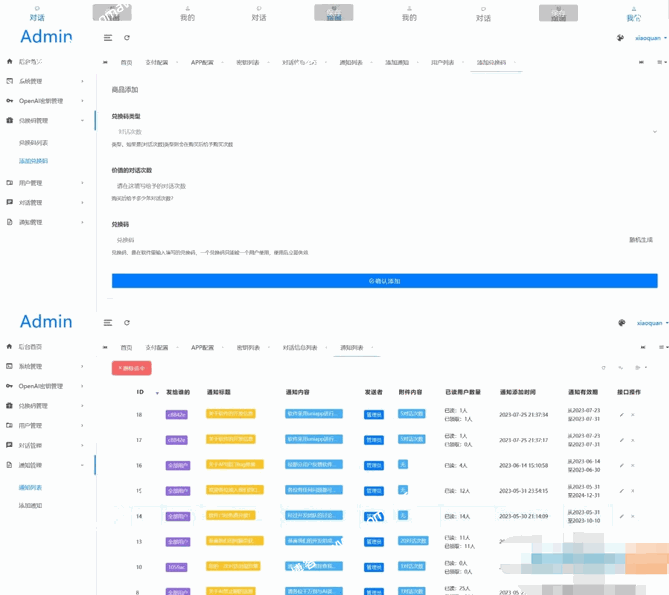Click the red 删除选中 button

131,368
